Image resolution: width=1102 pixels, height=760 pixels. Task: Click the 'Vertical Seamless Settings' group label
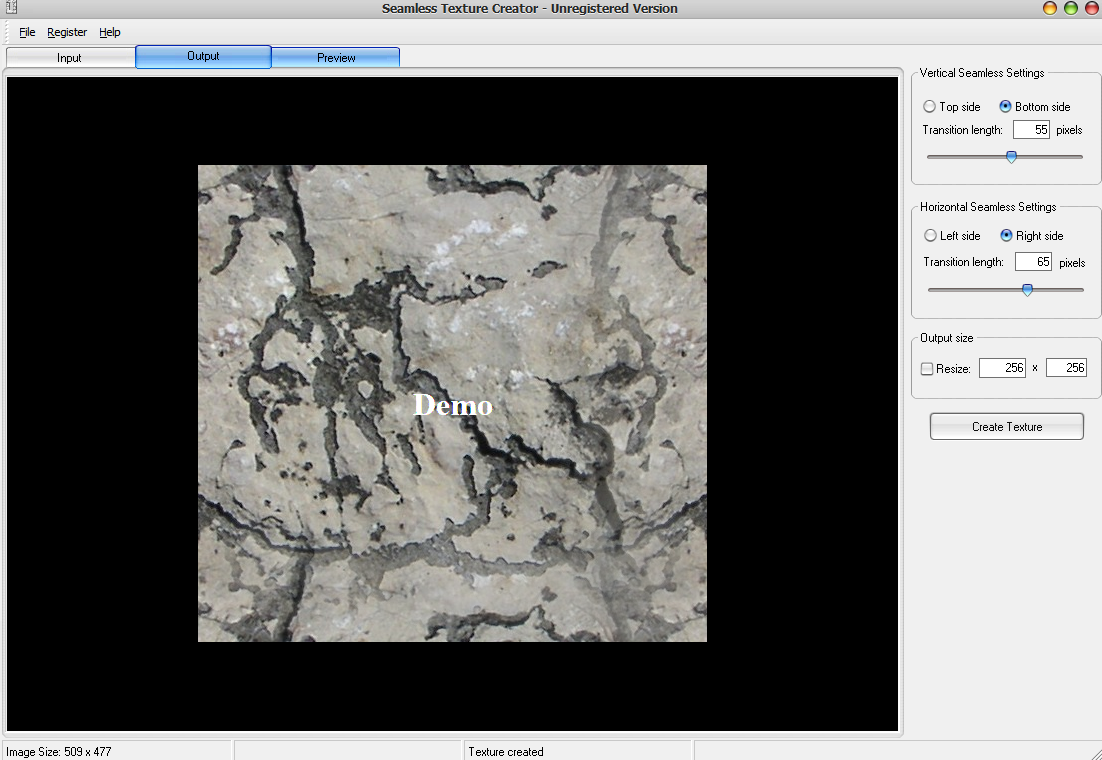[982, 73]
